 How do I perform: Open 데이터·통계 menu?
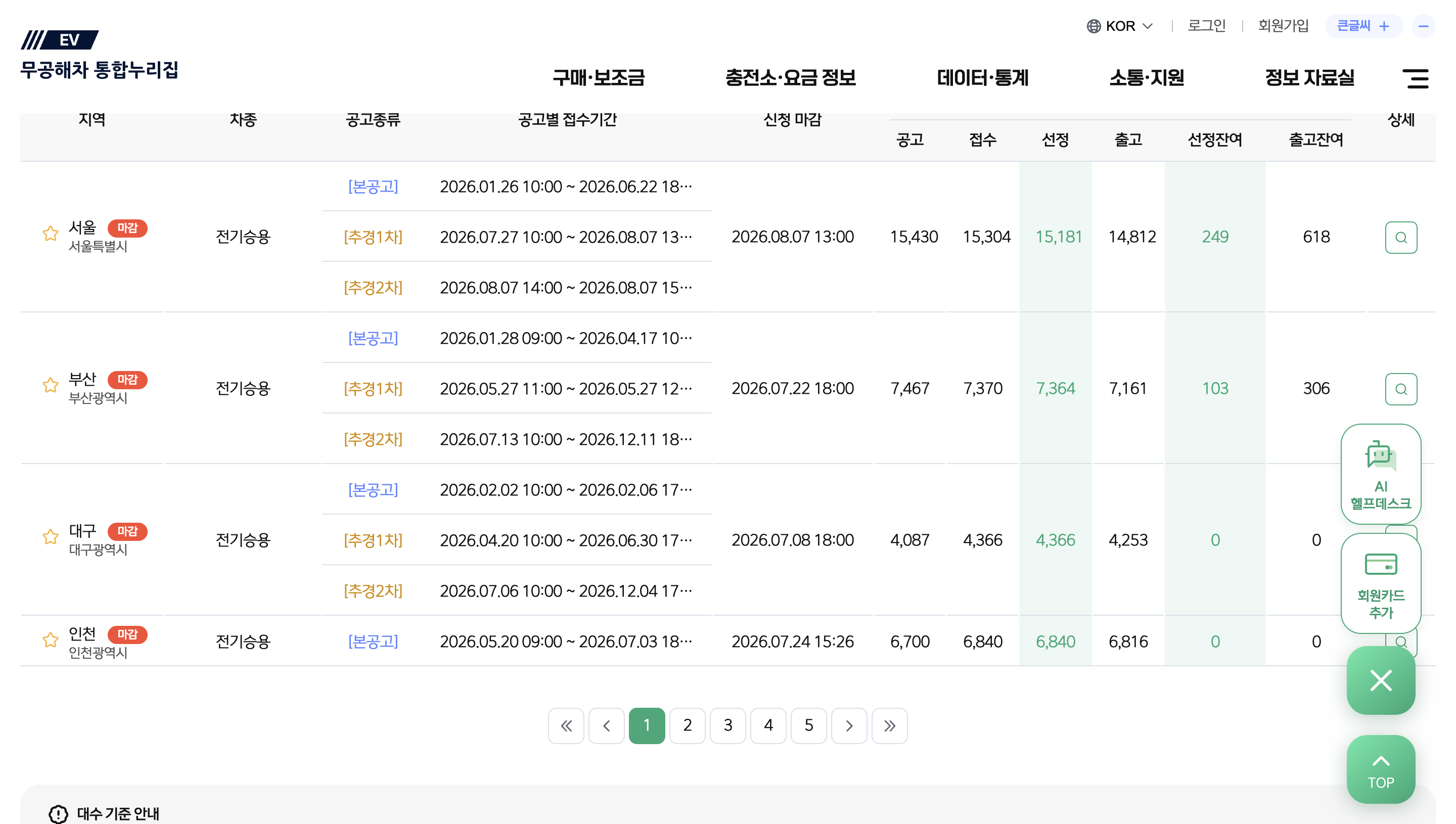coord(982,77)
